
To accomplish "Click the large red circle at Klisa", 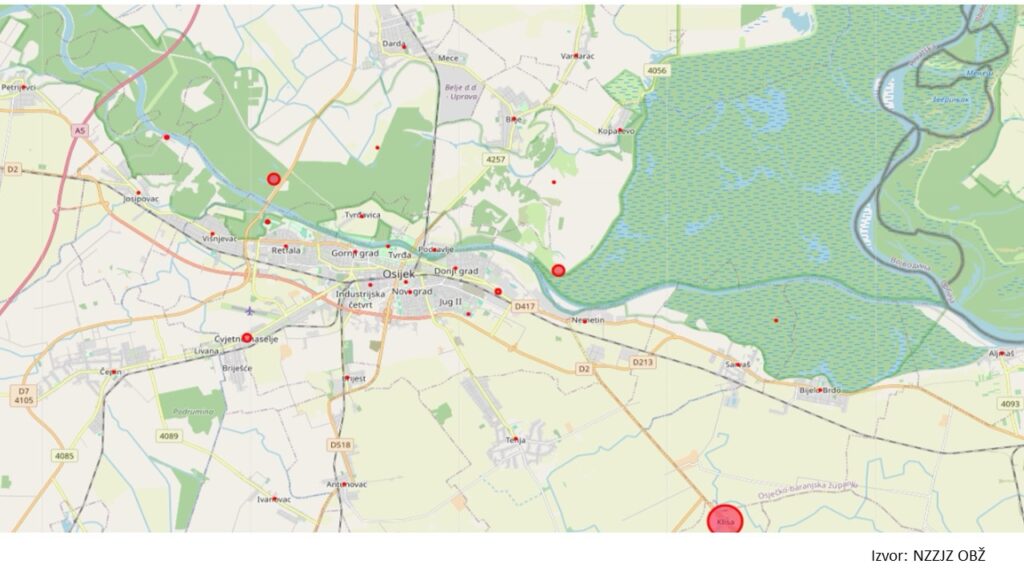I will [x=725, y=520].
